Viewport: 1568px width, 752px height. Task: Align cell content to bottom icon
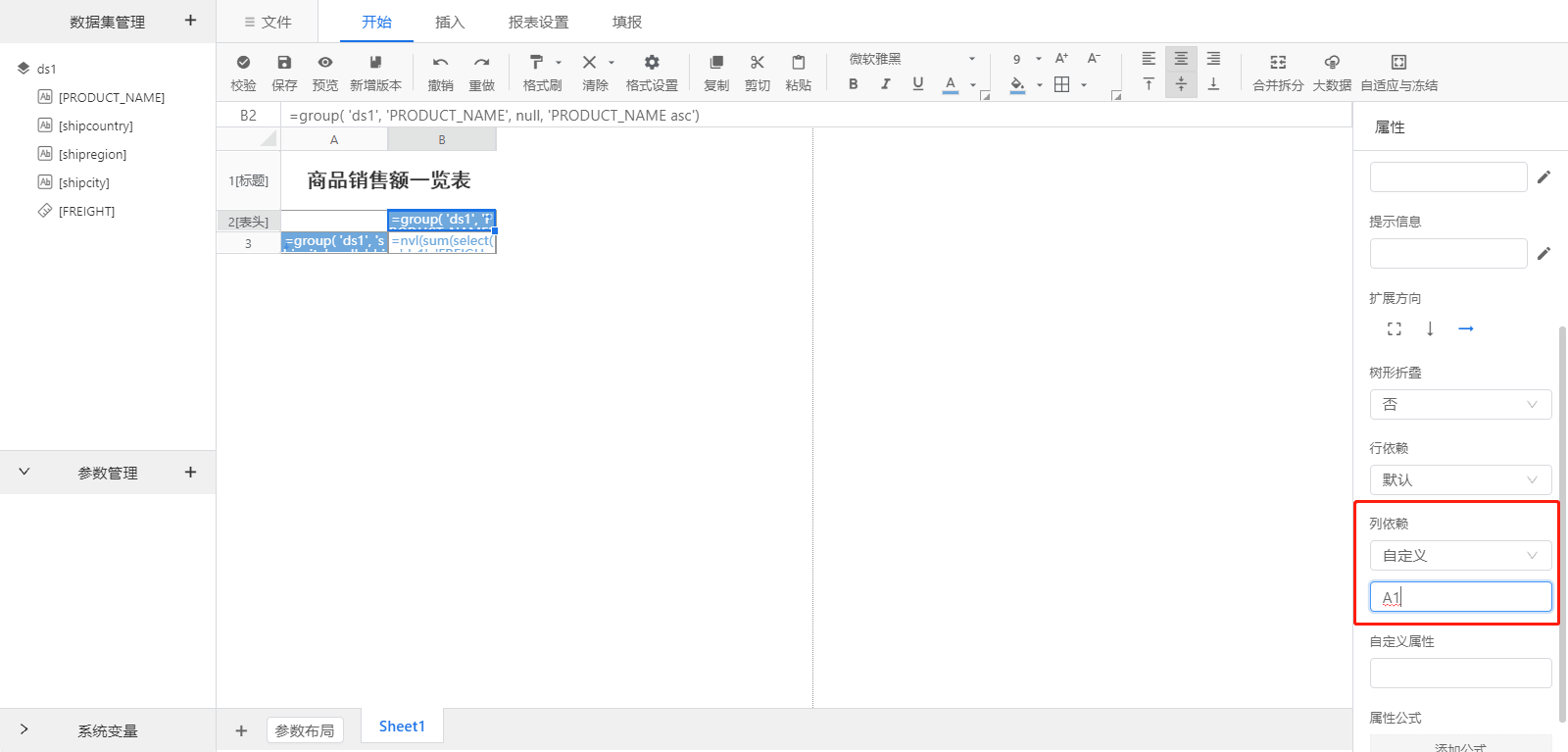[1213, 84]
